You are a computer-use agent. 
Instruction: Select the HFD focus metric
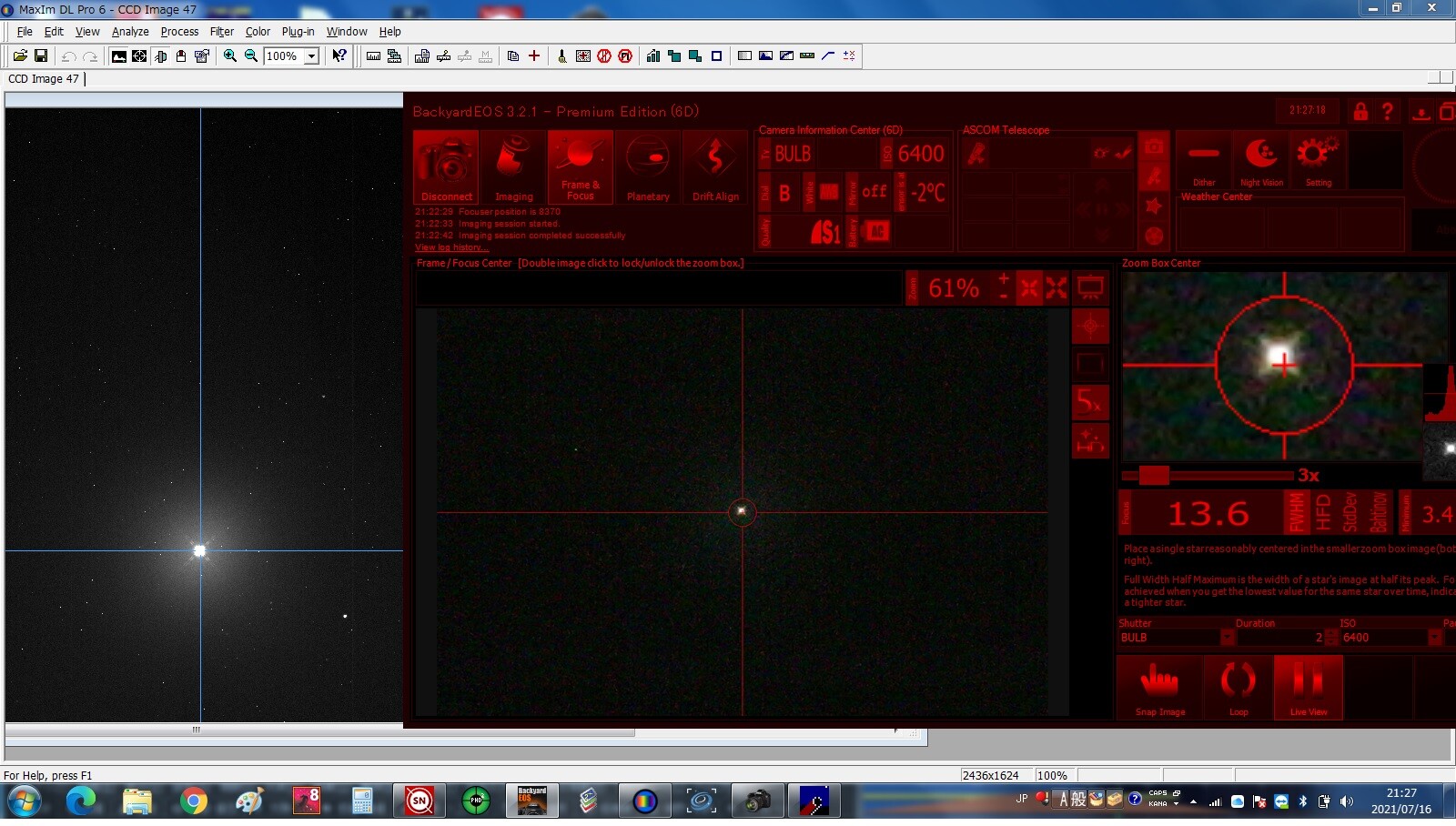pyautogui.click(x=1323, y=512)
